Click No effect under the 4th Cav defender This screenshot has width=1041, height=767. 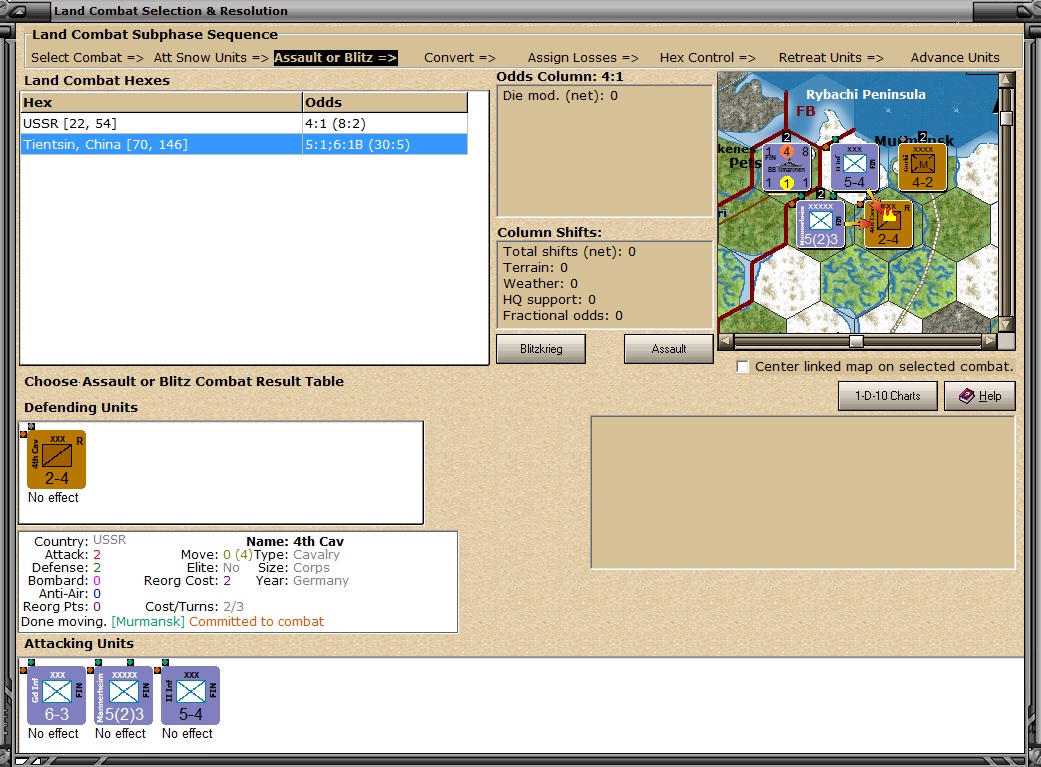[53, 497]
